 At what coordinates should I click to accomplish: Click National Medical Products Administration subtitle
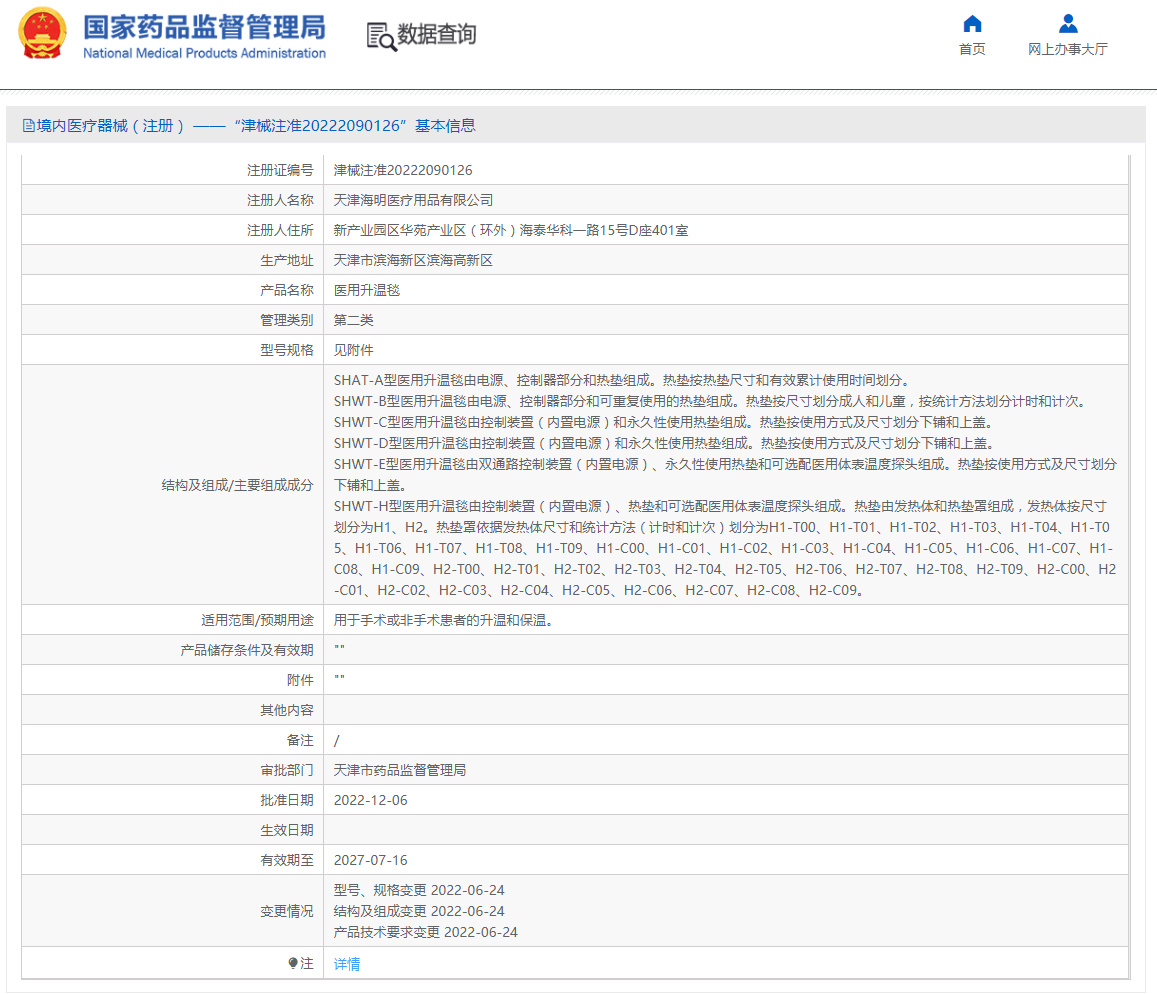click(x=204, y=53)
